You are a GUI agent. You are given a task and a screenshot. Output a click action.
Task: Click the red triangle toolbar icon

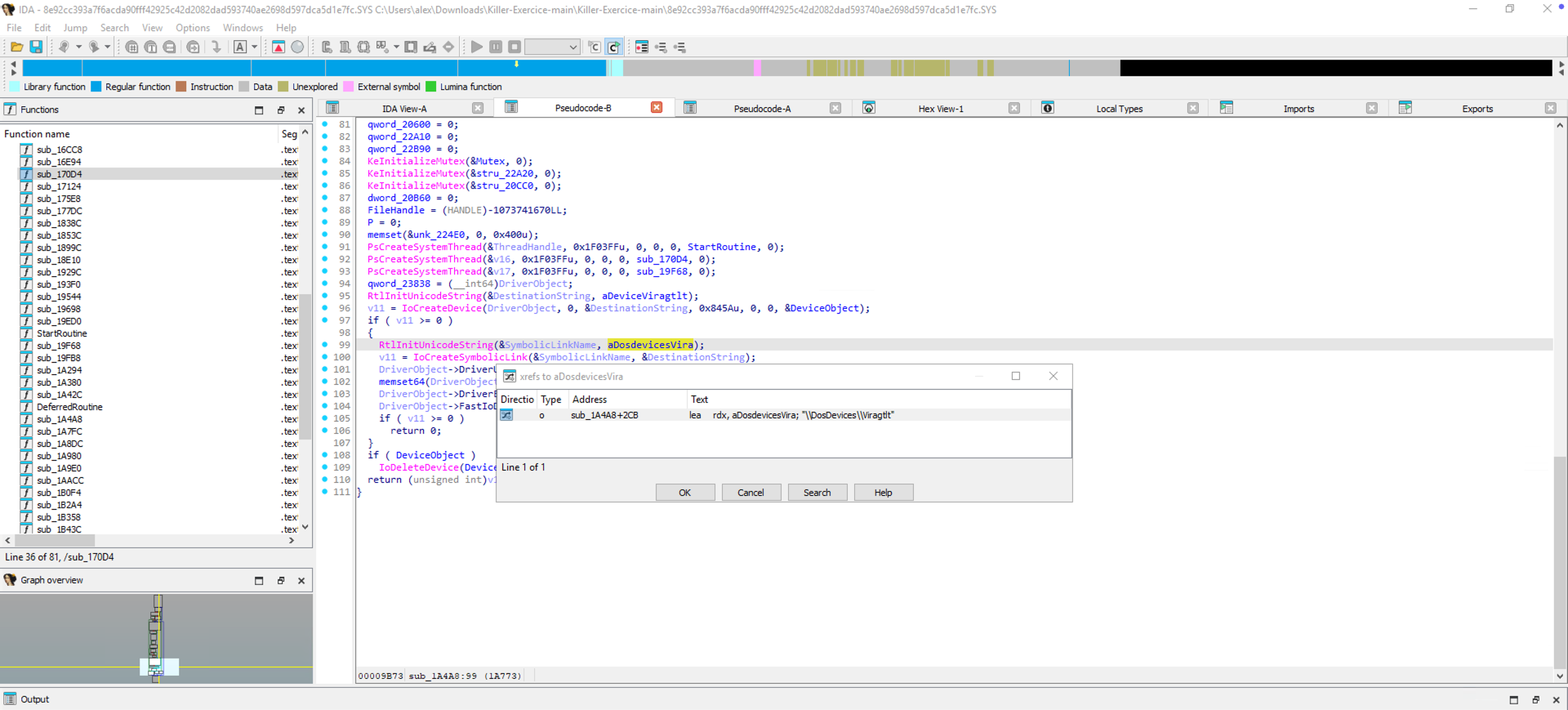click(278, 47)
